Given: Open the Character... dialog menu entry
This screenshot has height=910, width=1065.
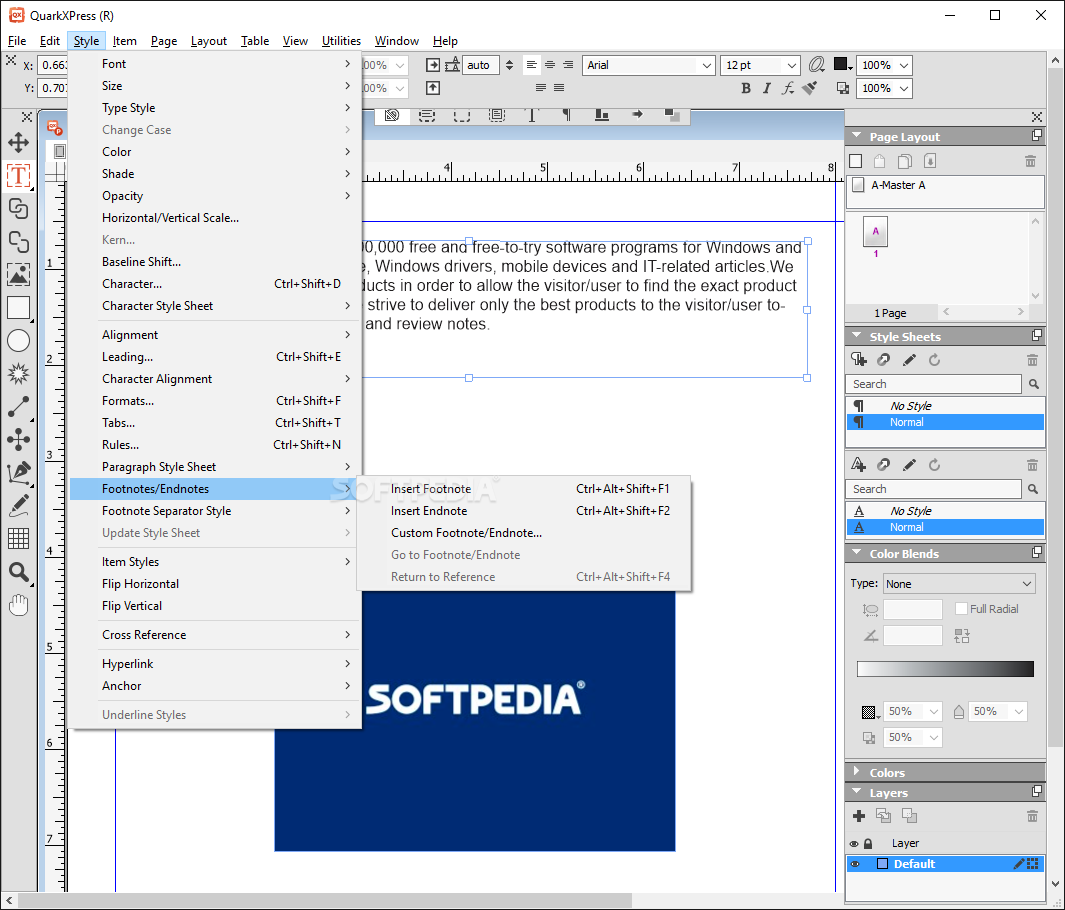Looking at the screenshot, I should pos(215,284).
